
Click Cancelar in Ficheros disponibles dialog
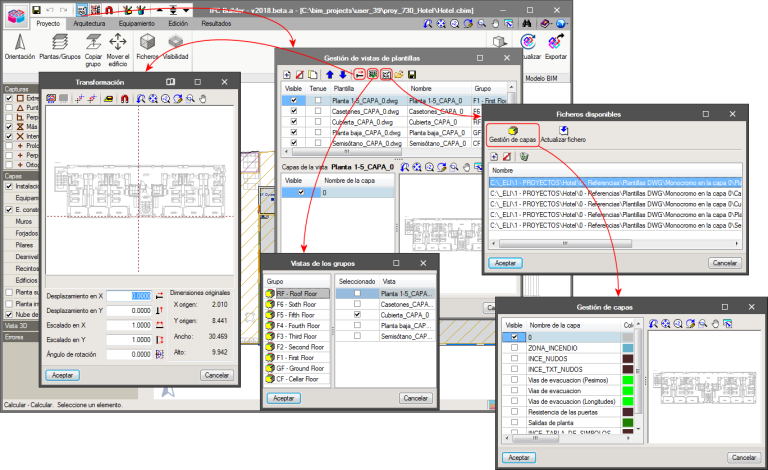coord(724,263)
